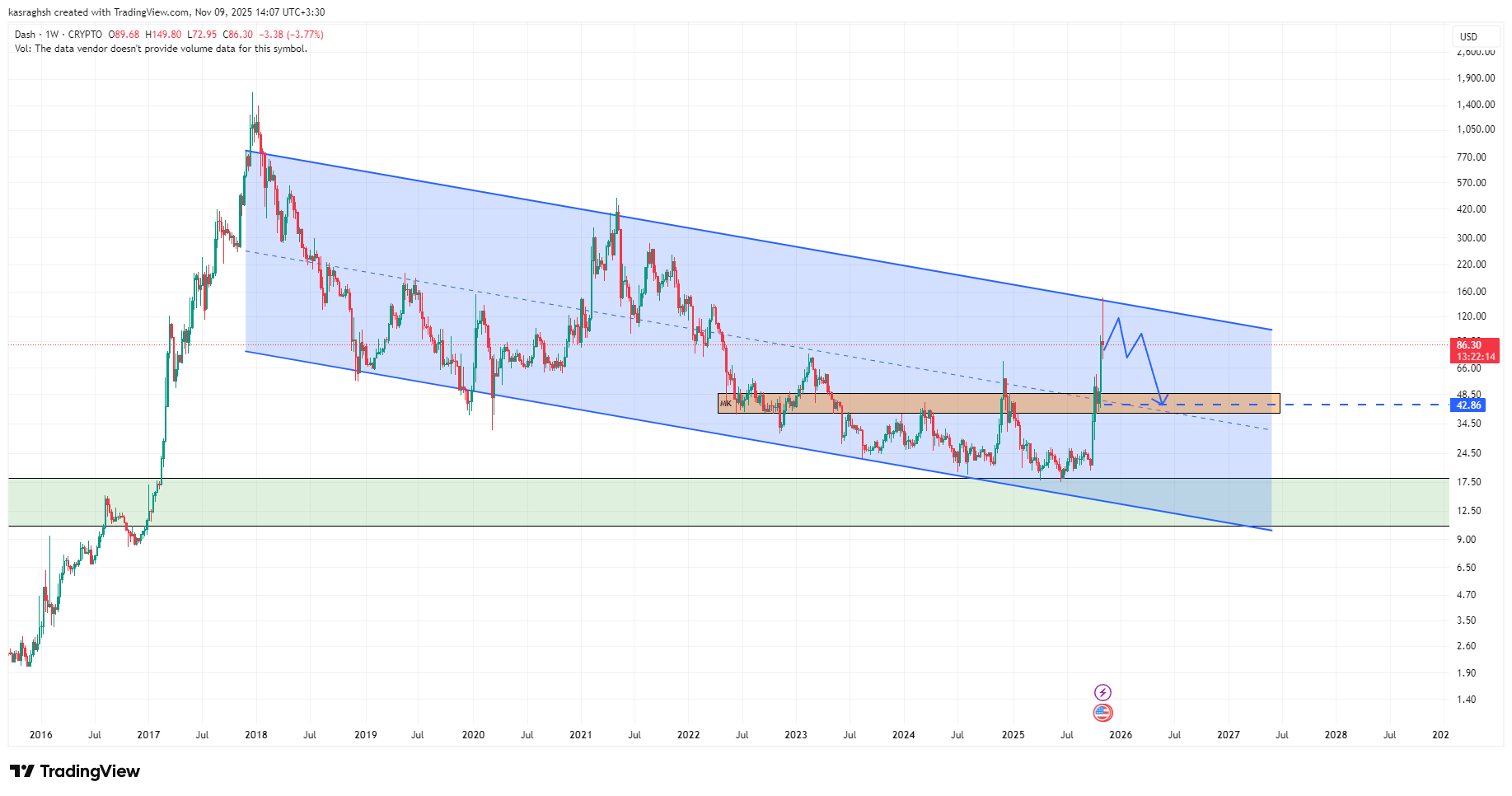
Task: Click the purple lightning bolt event icon
Action: (1102, 692)
